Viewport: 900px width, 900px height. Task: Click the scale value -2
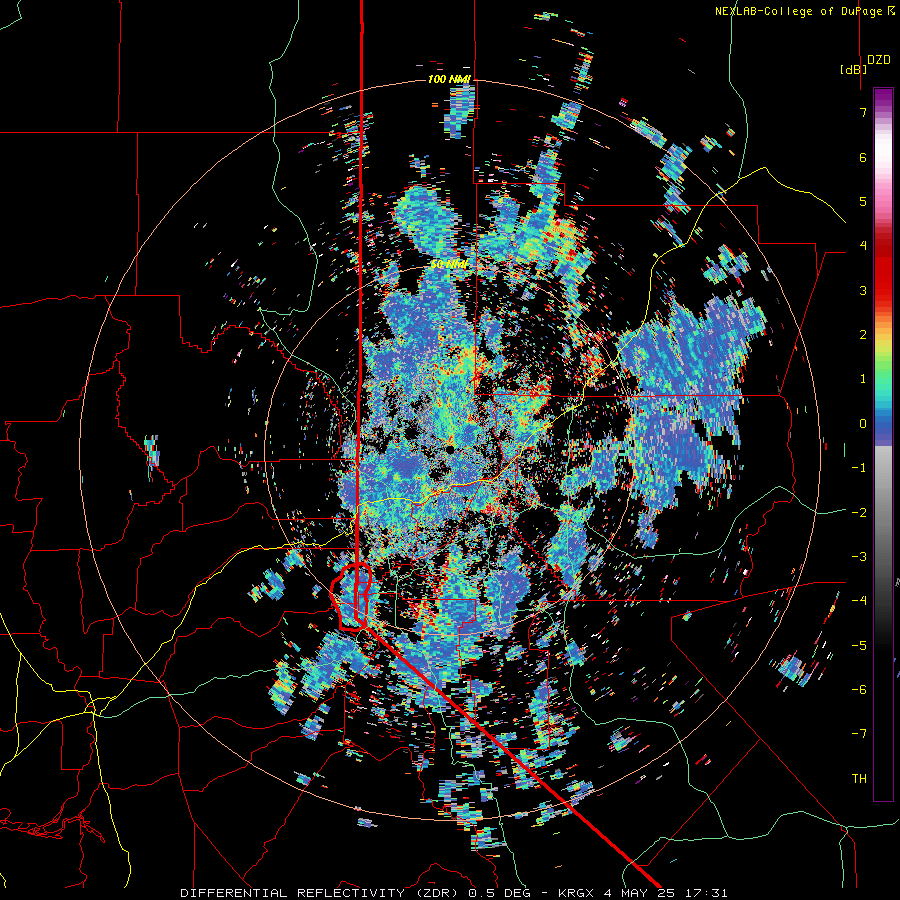click(859, 512)
